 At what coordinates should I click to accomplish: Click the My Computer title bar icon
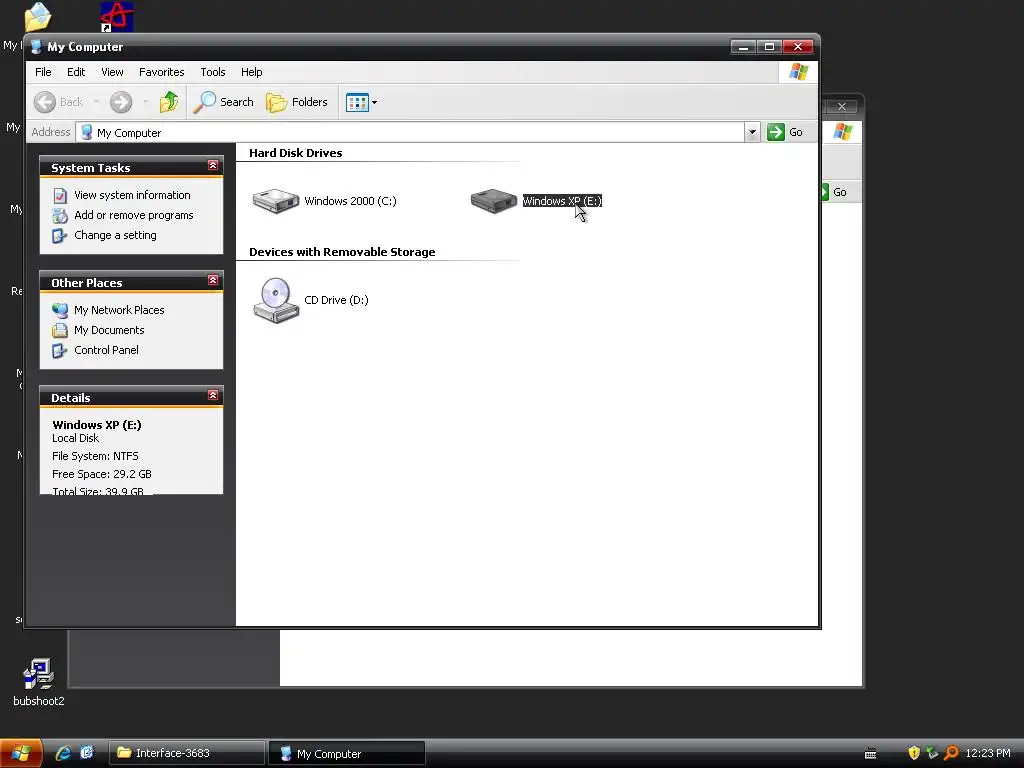(37, 47)
